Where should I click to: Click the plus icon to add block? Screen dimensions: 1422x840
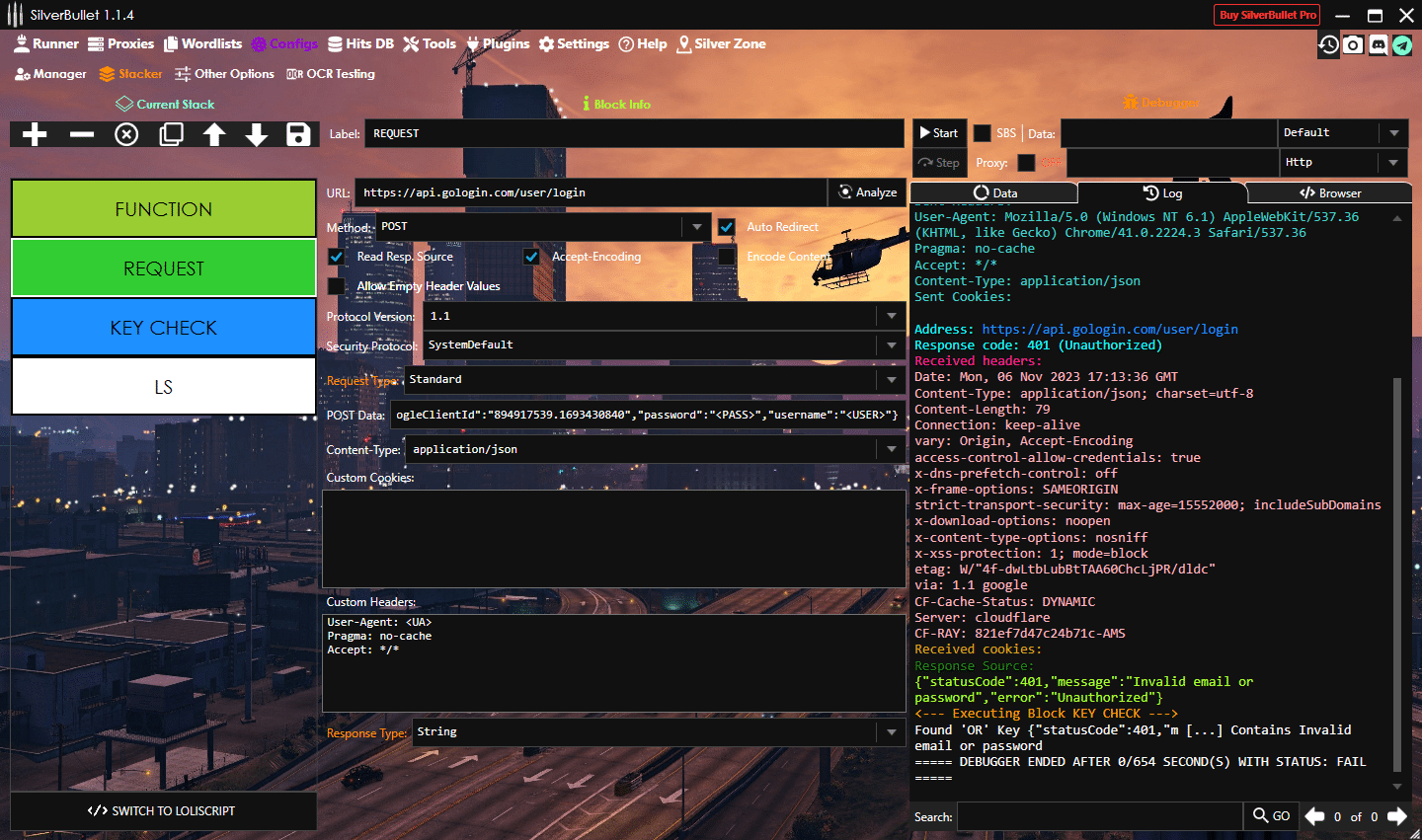pyautogui.click(x=35, y=134)
